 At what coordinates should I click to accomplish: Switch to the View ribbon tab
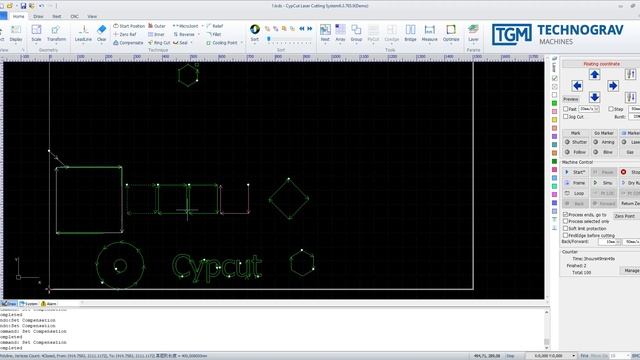[x=92, y=16]
